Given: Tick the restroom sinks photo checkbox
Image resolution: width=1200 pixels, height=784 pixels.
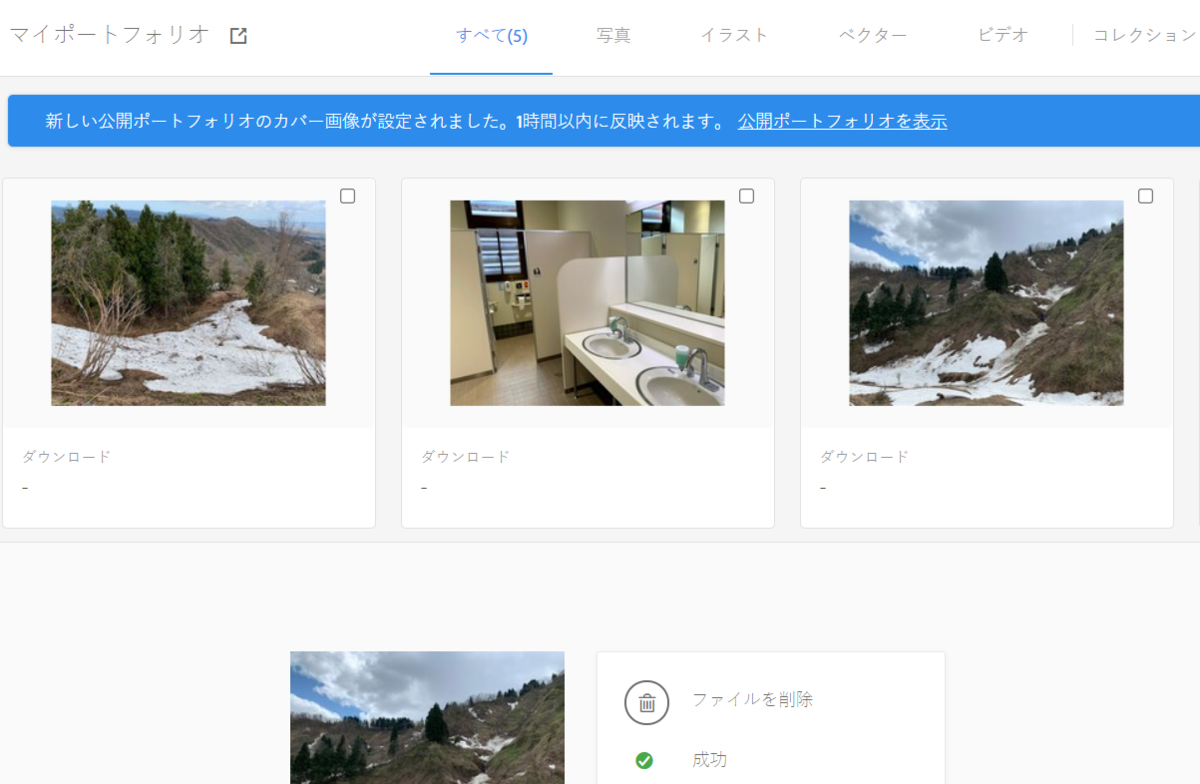Looking at the screenshot, I should [747, 196].
